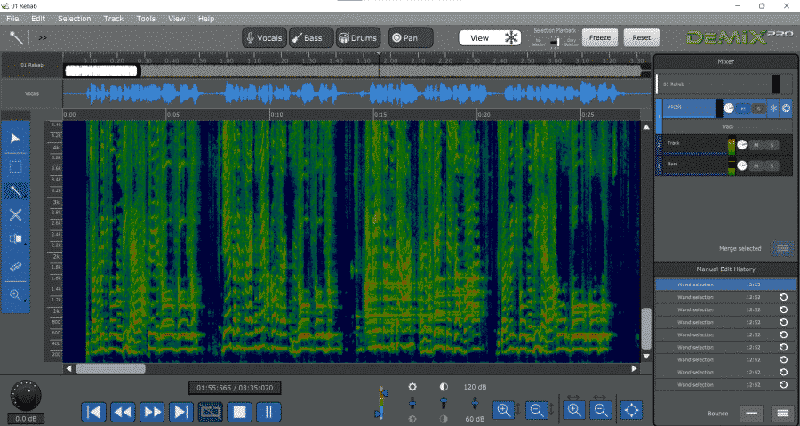Open the Tools menu
The image size is (800, 426).
[146, 18]
